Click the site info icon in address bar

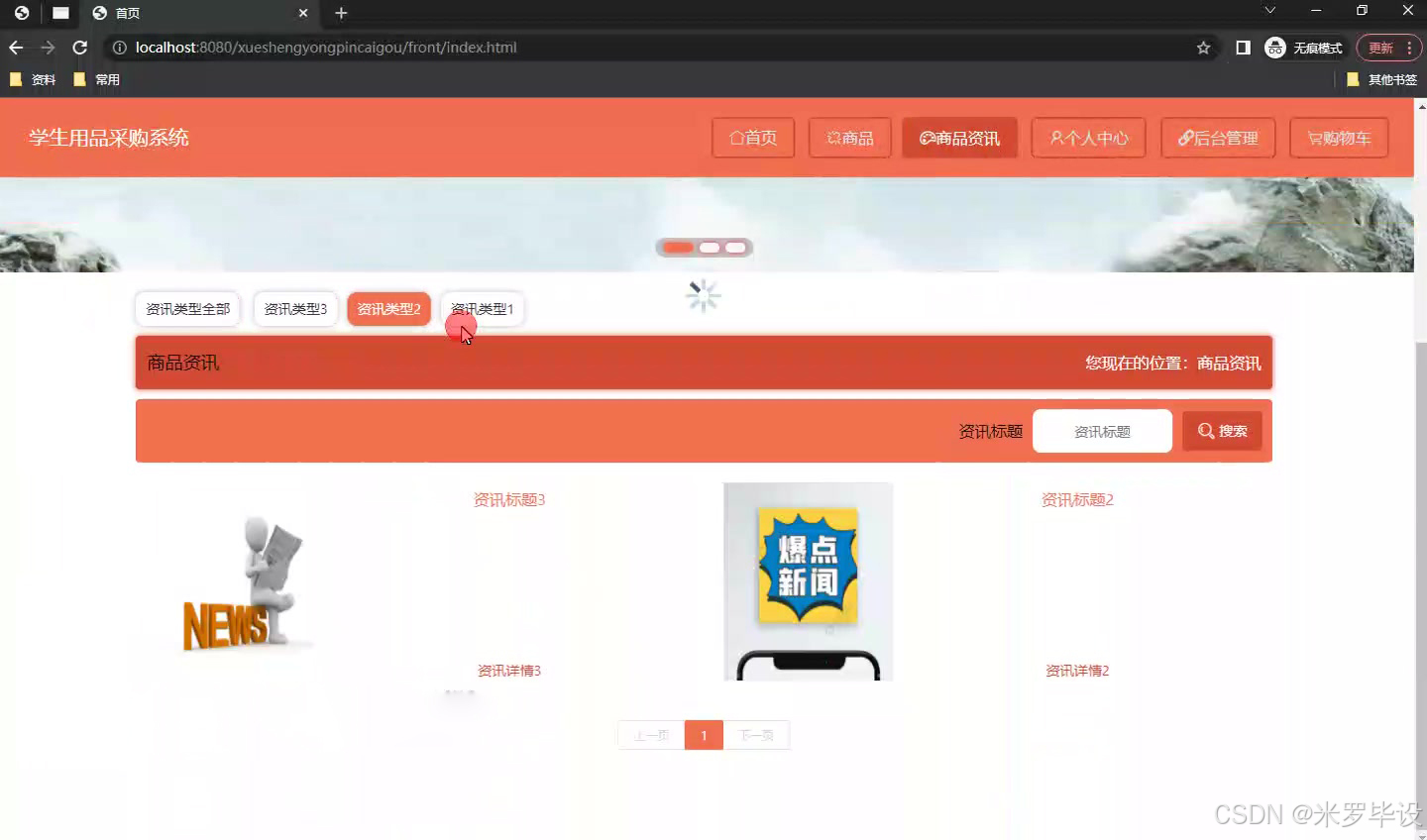tap(119, 48)
